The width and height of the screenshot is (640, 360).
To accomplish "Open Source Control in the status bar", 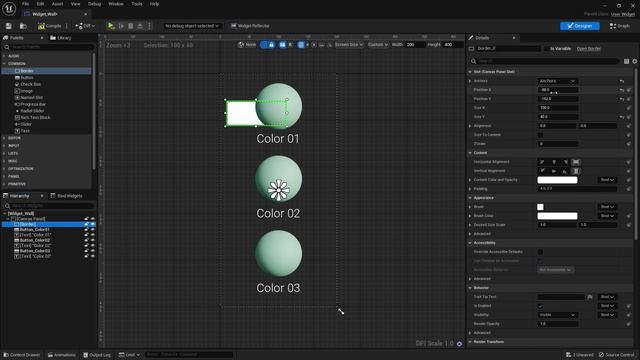I will [x=618, y=355].
